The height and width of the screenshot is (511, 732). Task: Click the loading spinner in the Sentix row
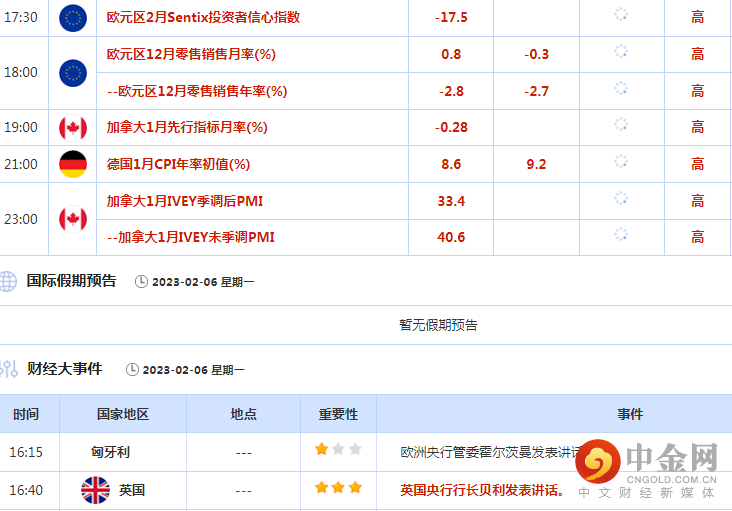click(621, 14)
